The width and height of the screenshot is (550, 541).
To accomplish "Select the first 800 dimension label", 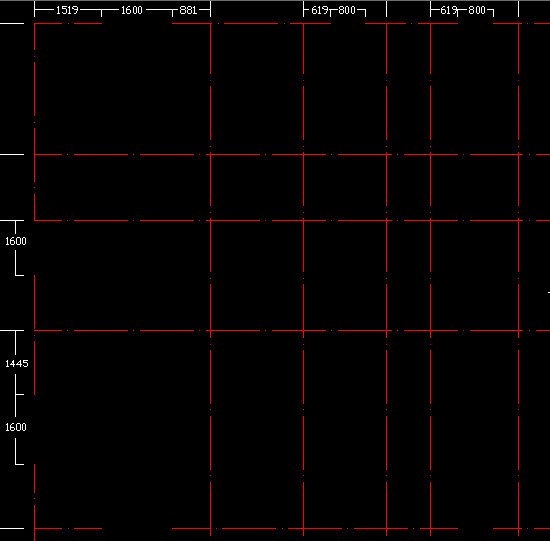I will (x=347, y=11).
